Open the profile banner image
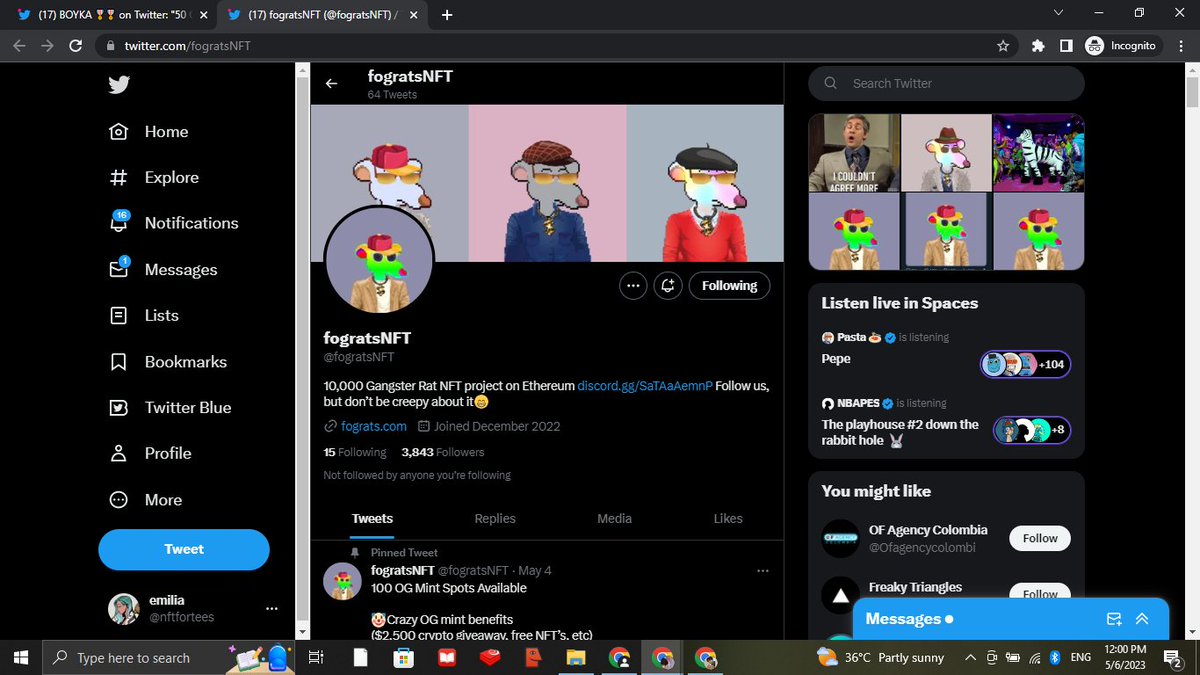This screenshot has height=675, width=1200. click(547, 183)
